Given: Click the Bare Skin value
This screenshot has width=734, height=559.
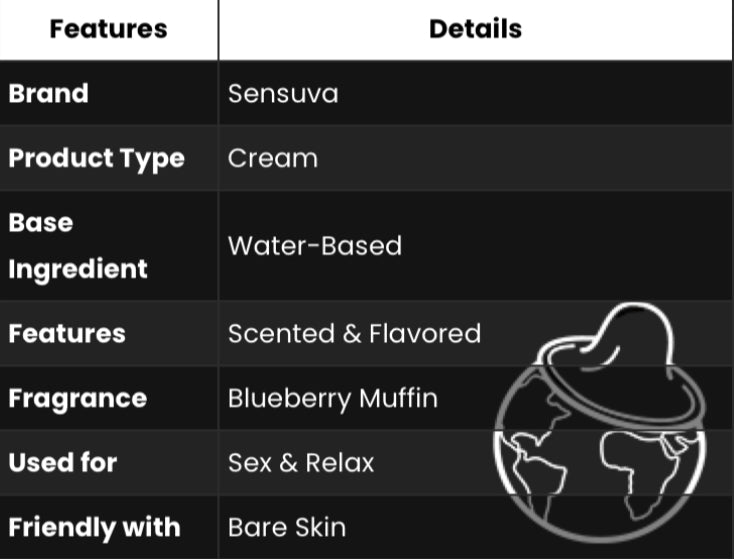Looking at the screenshot, I should (287, 527).
